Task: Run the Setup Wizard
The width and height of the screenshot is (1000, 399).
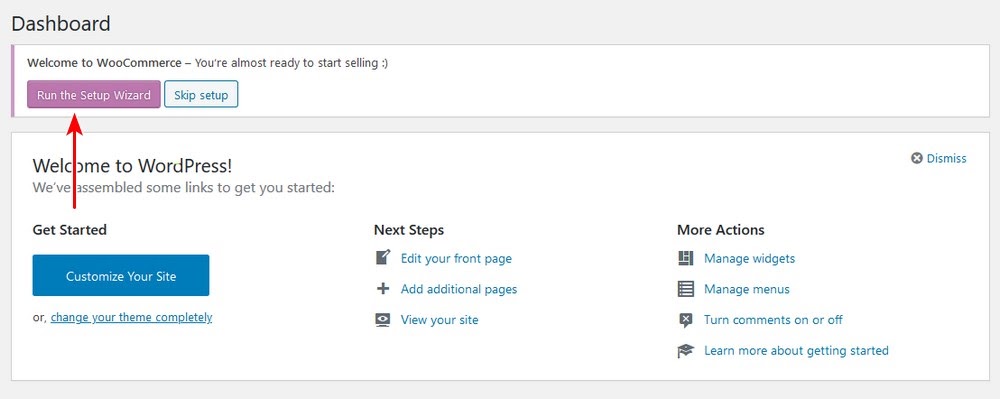Action: tap(94, 94)
